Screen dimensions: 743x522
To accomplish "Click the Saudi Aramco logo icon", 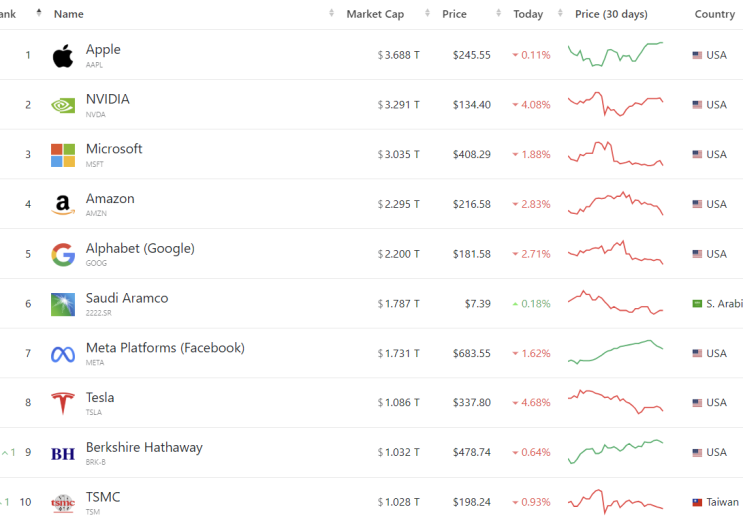I will (63, 304).
